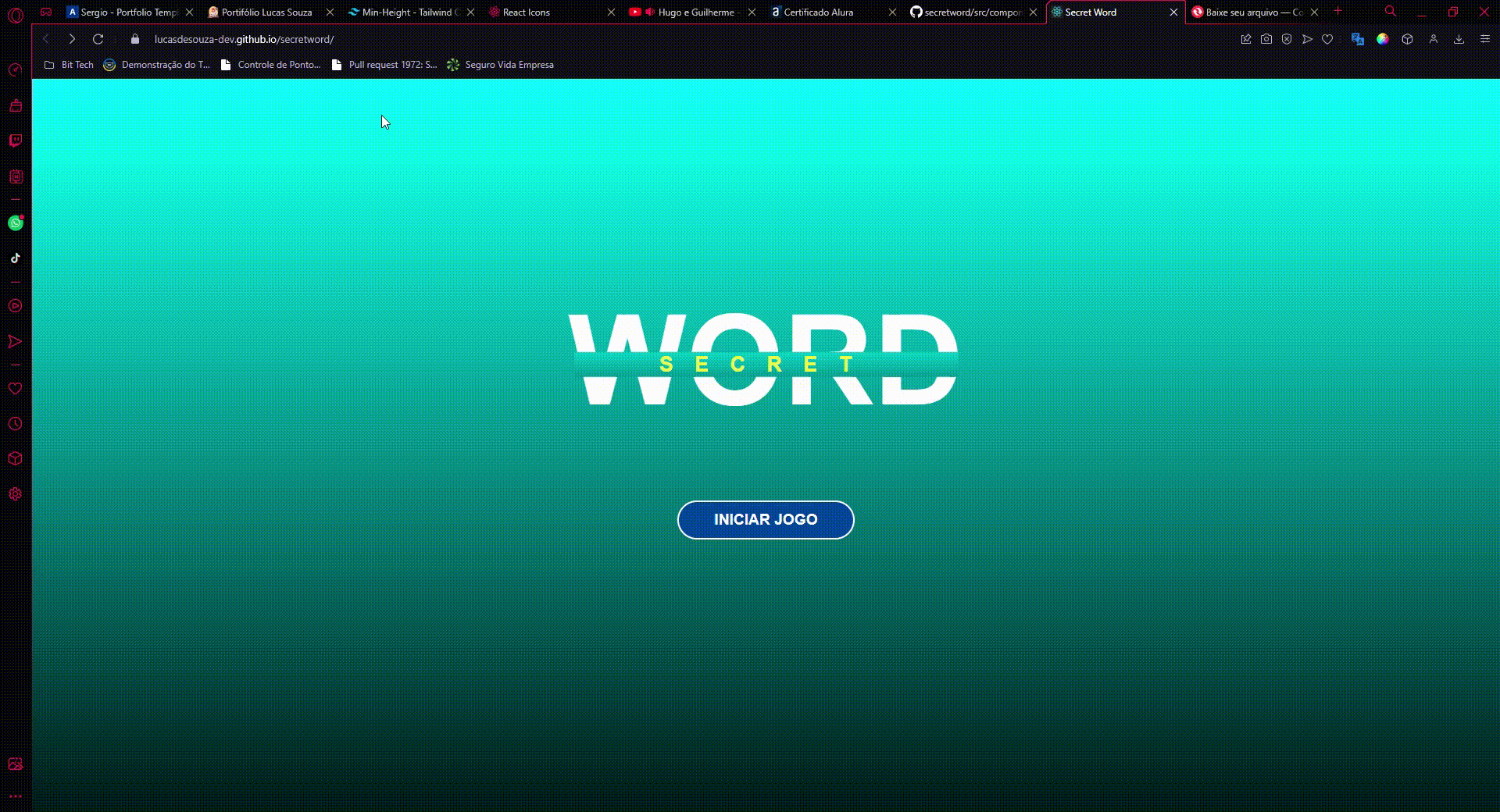
Task: Close the Certificado Alura tab
Action: pos(892,12)
